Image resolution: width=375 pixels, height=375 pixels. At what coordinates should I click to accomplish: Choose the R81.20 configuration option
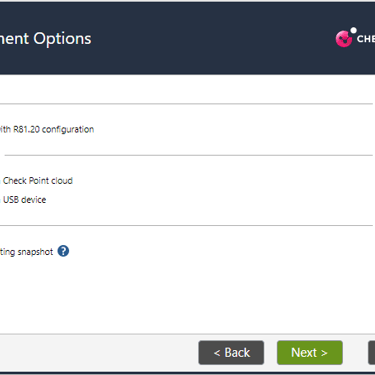(47, 129)
